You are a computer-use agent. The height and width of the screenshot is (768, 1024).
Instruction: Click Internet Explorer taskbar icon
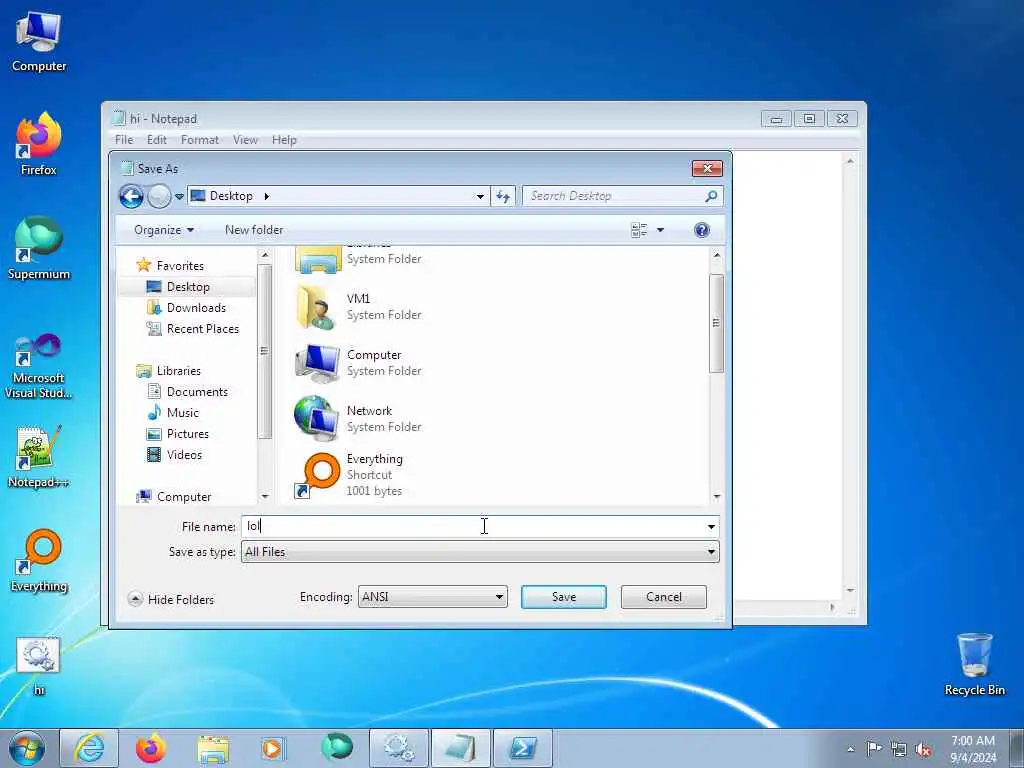click(89, 748)
